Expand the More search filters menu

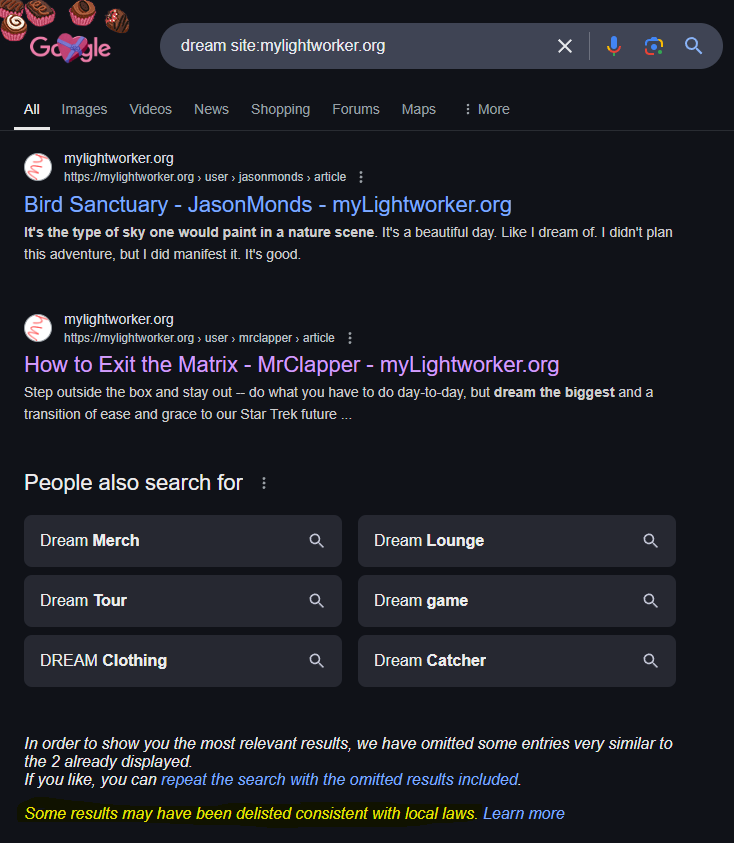point(486,109)
